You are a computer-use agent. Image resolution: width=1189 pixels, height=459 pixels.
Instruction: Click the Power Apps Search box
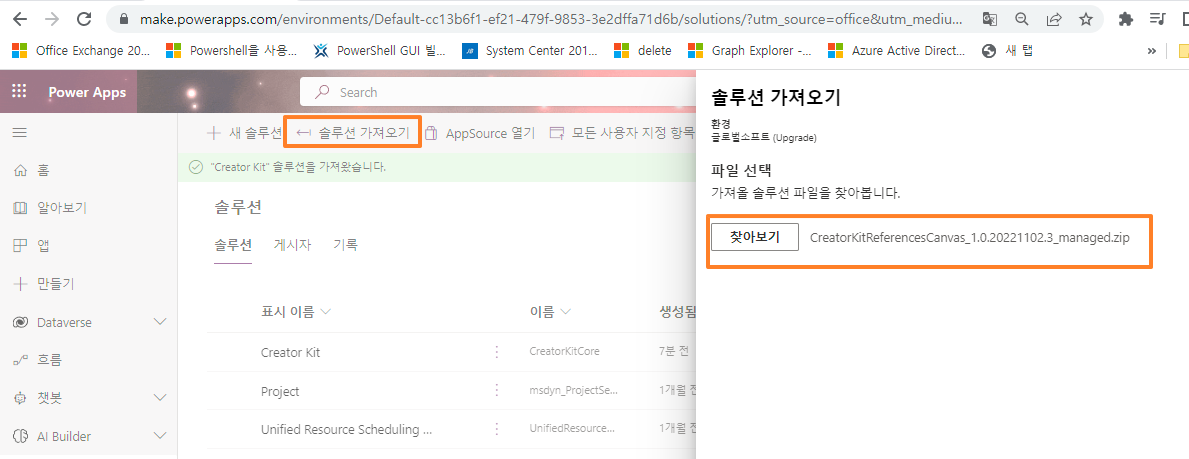[x=497, y=92]
